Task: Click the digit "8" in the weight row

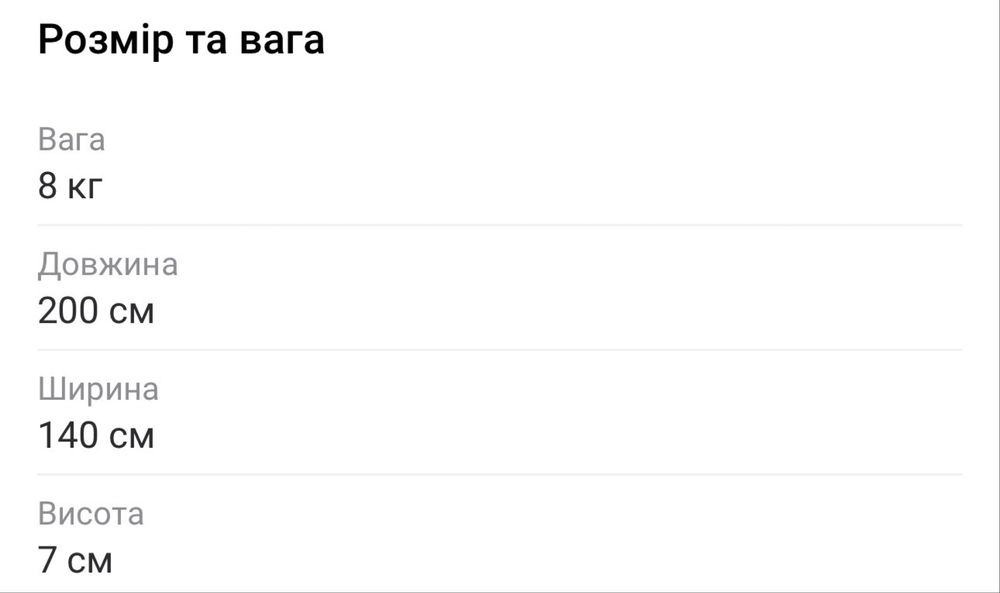Action: click(48, 186)
